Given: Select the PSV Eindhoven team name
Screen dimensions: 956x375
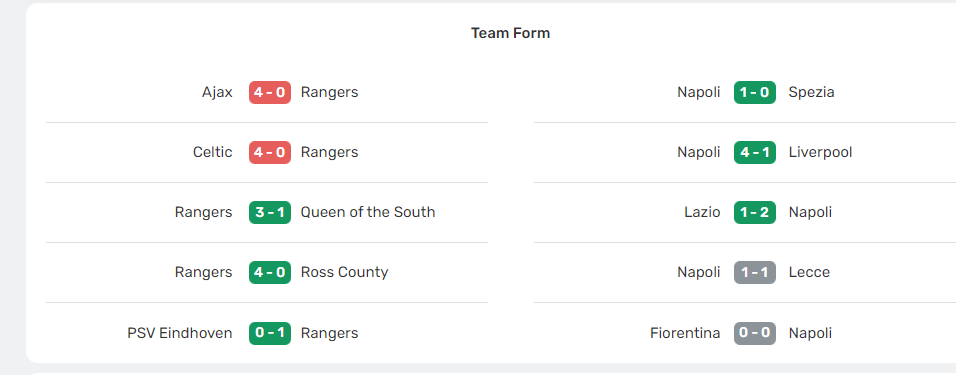Looking at the screenshot, I should click(x=180, y=333).
